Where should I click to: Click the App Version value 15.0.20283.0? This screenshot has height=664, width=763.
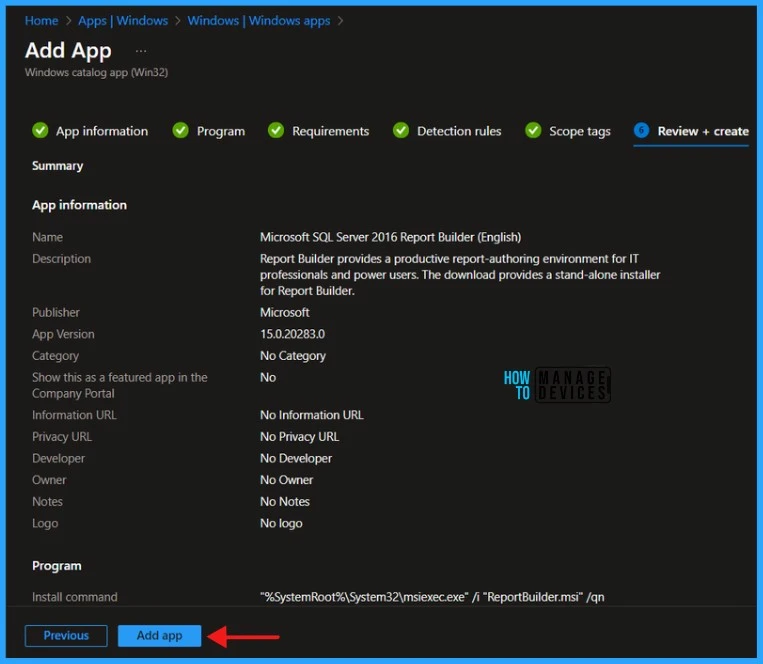pos(292,334)
